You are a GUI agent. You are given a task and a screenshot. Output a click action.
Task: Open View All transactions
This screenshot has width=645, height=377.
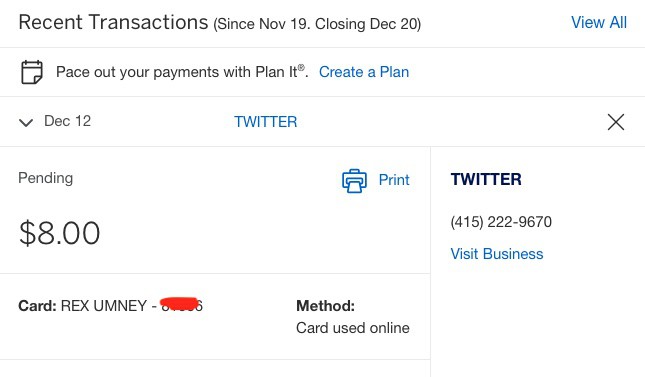pos(599,22)
